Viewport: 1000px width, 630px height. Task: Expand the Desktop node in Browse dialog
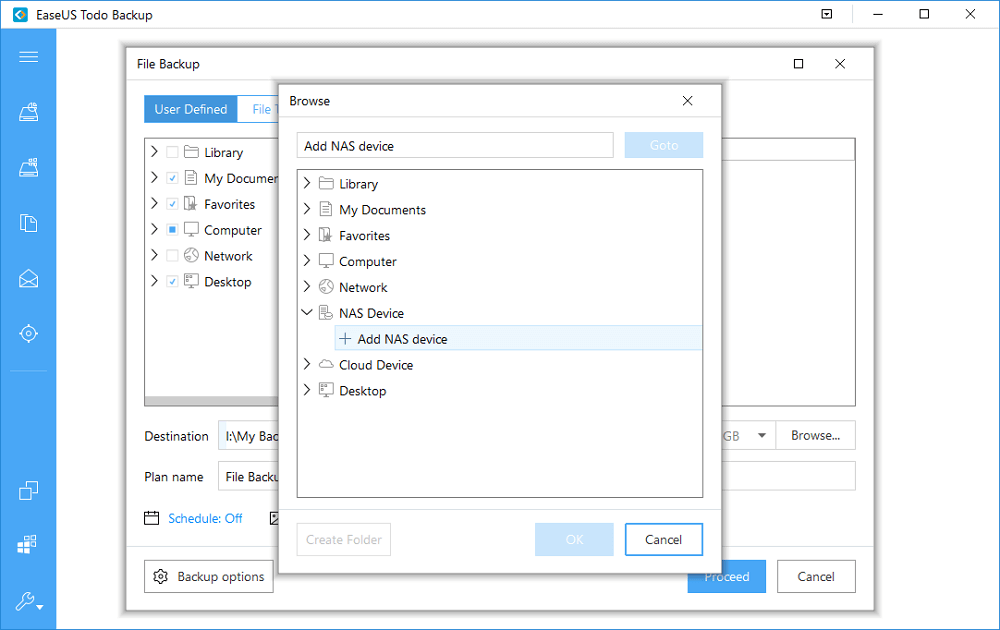click(x=307, y=390)
